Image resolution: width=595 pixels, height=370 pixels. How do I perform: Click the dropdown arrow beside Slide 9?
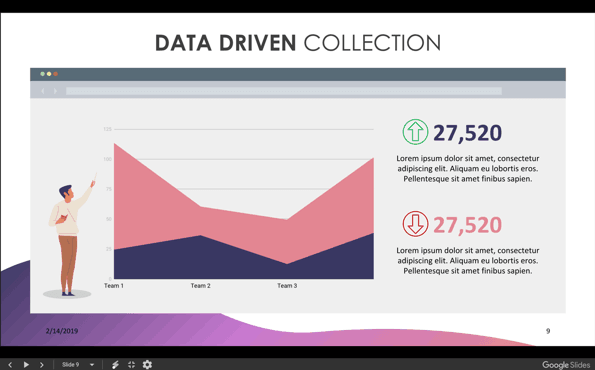tap(92, 365)
